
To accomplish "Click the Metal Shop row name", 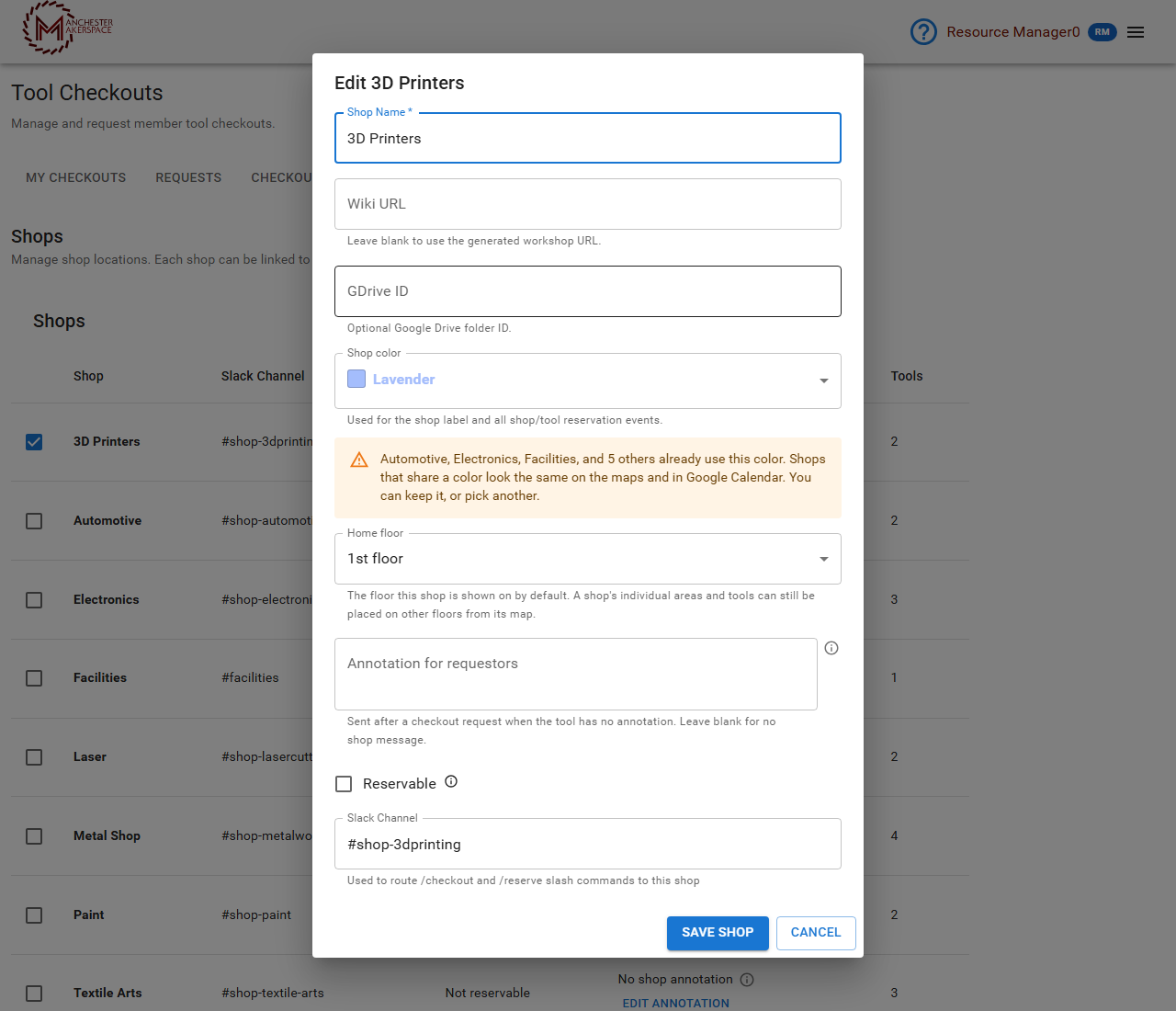I will coord(107,836).
